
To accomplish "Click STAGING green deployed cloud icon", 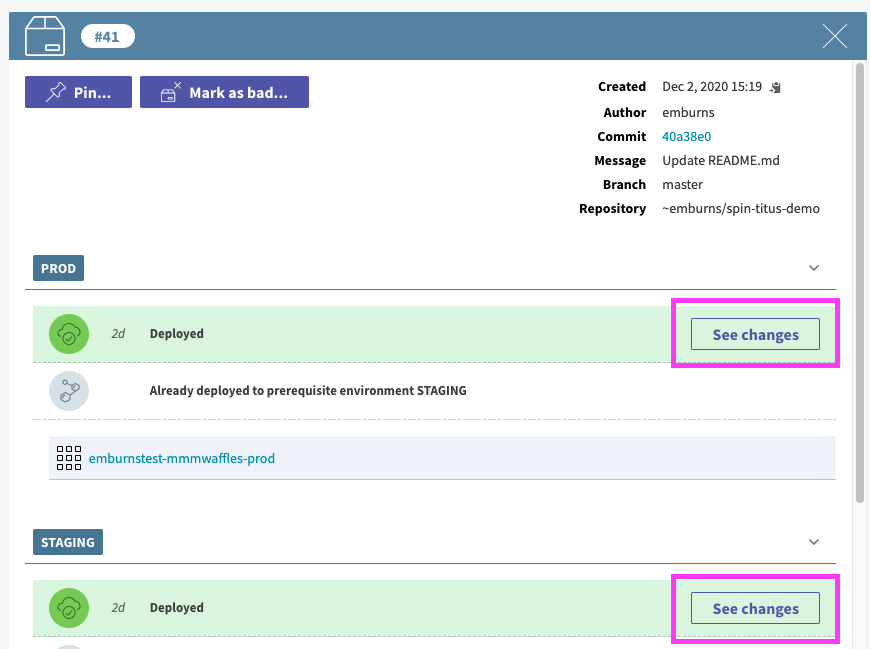I will click(x=69, y=608).
